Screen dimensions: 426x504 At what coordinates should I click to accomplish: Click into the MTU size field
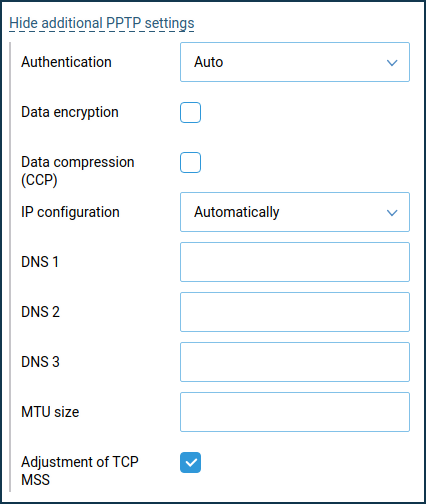[x=295, y=412]
